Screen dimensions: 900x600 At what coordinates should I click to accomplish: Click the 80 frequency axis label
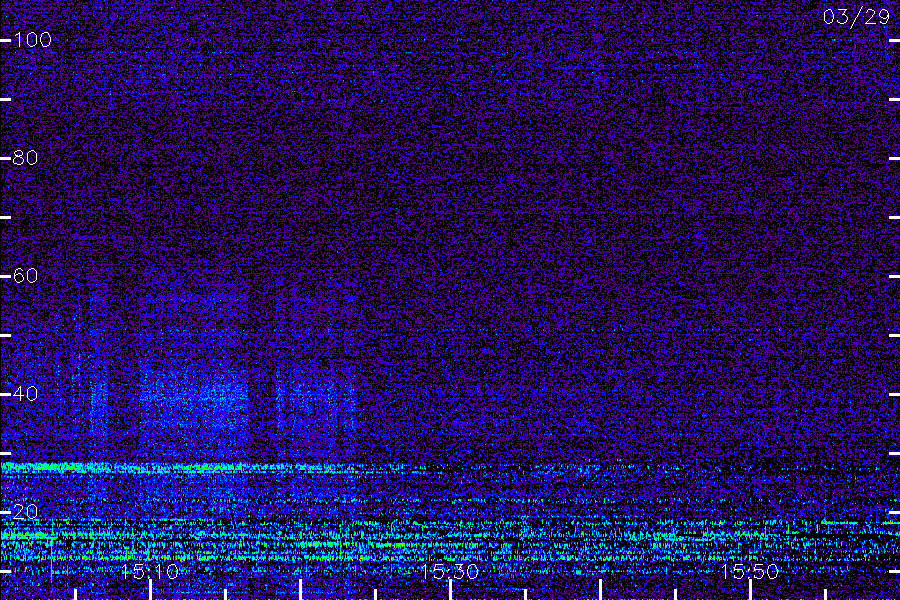(25, 158)
